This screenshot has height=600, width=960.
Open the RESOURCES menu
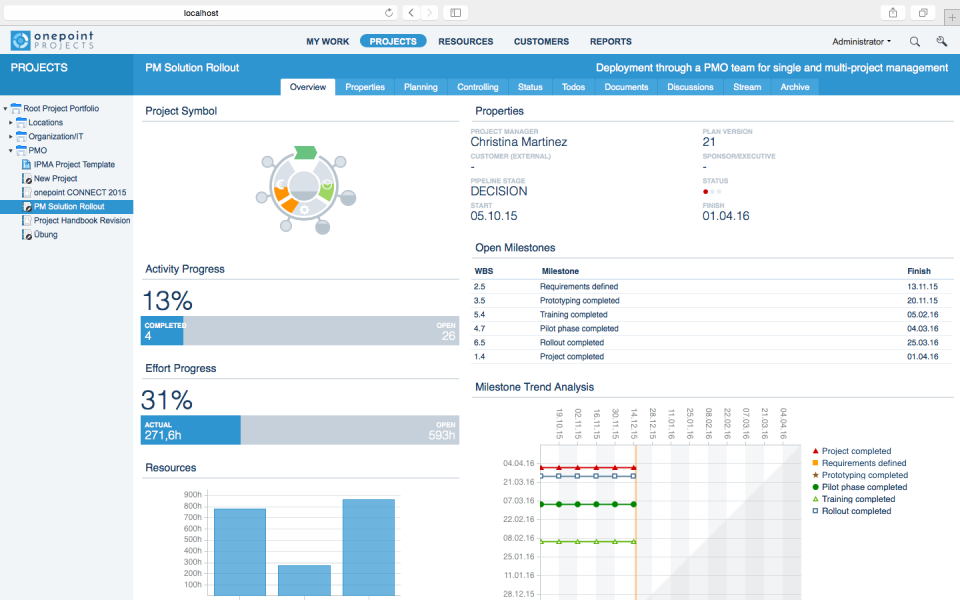(x=465, y=42)
